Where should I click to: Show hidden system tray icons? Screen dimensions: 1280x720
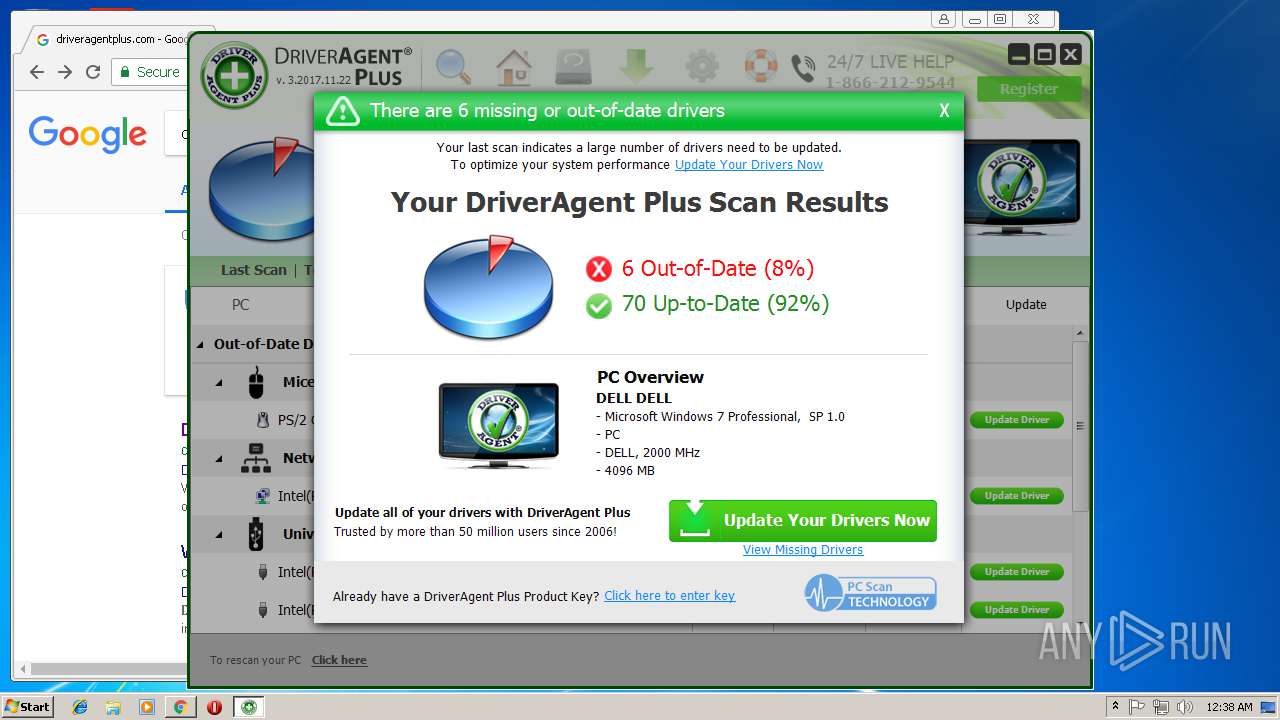(x=1116, y=707)
